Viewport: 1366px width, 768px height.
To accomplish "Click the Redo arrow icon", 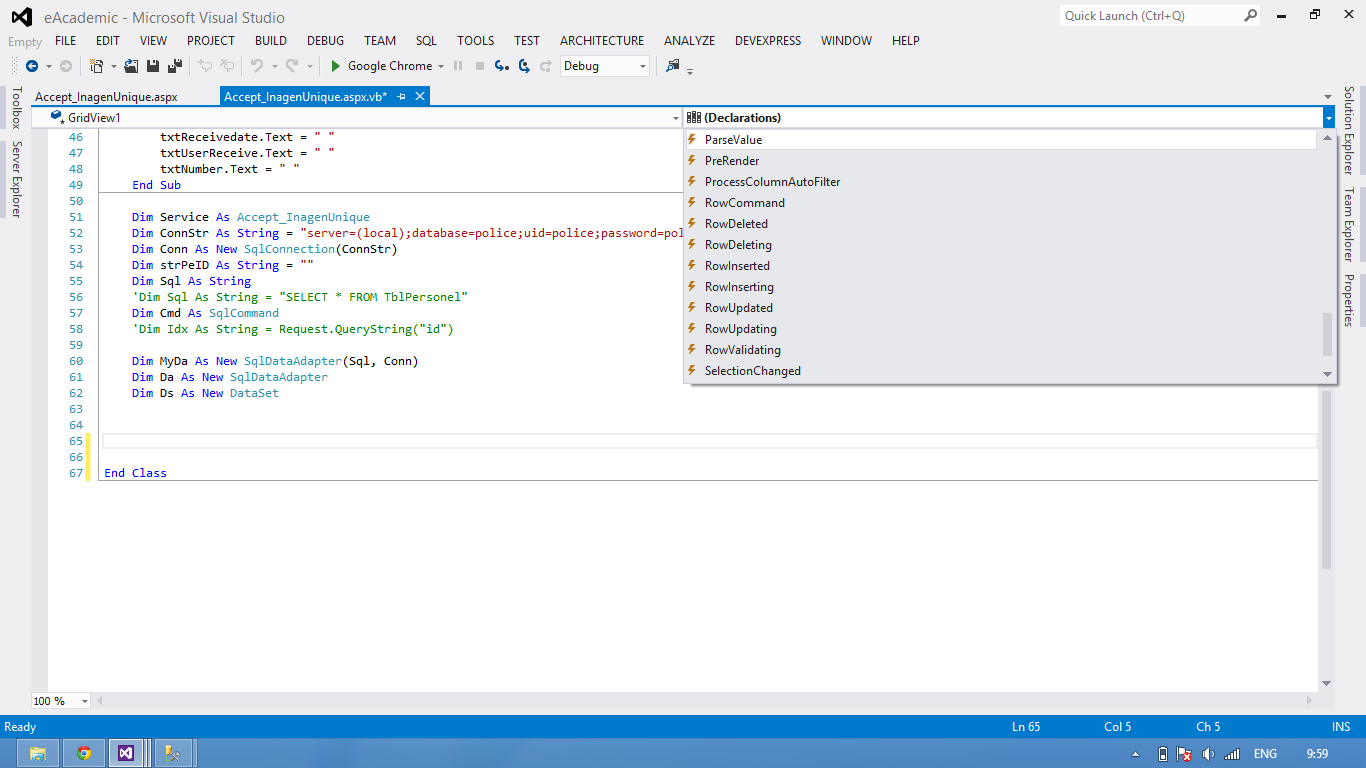I will point(292,66).
